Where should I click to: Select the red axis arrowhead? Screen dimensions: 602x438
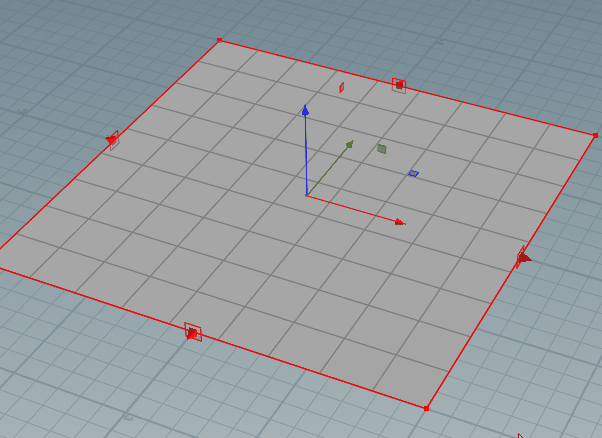pyautogui.click(x=400, y=222)
